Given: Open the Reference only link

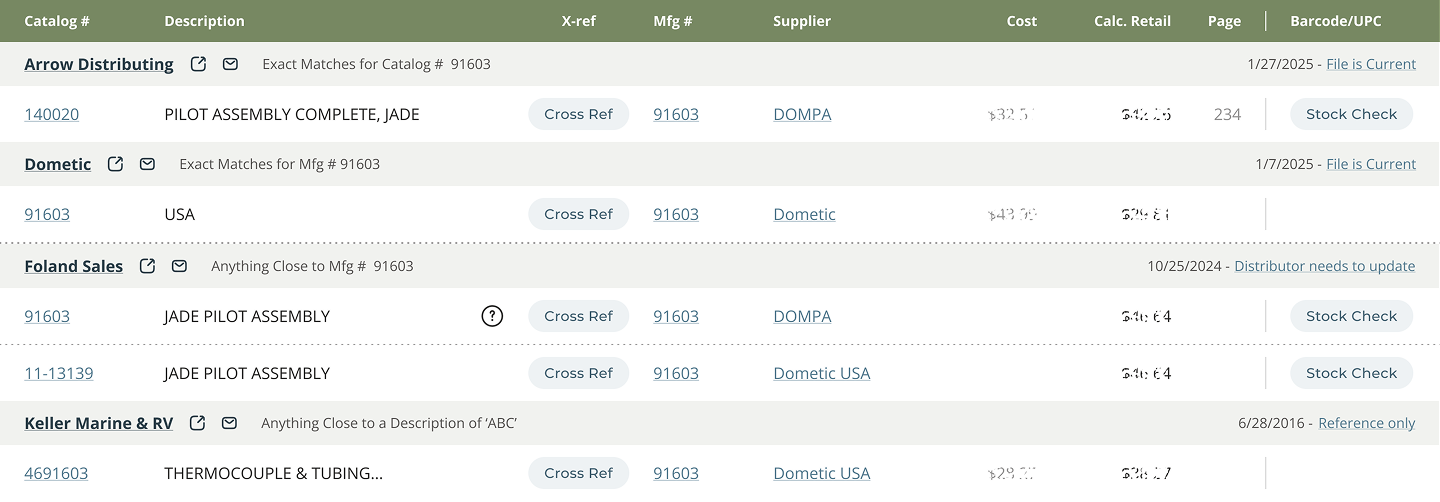Looking at the screenshot, I should point(1366,423).
